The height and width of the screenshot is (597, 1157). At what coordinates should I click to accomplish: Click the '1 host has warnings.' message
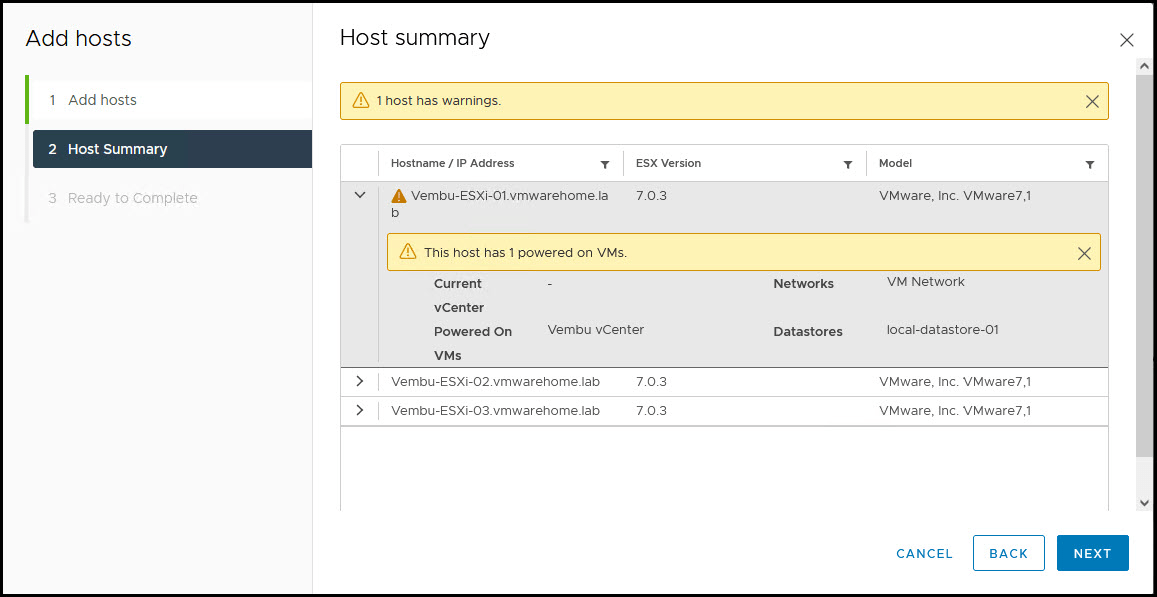tap(439, 100)
